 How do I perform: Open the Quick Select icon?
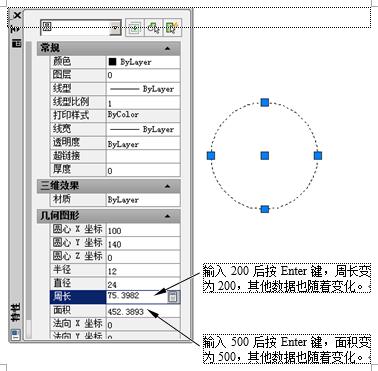click(172, 28)
